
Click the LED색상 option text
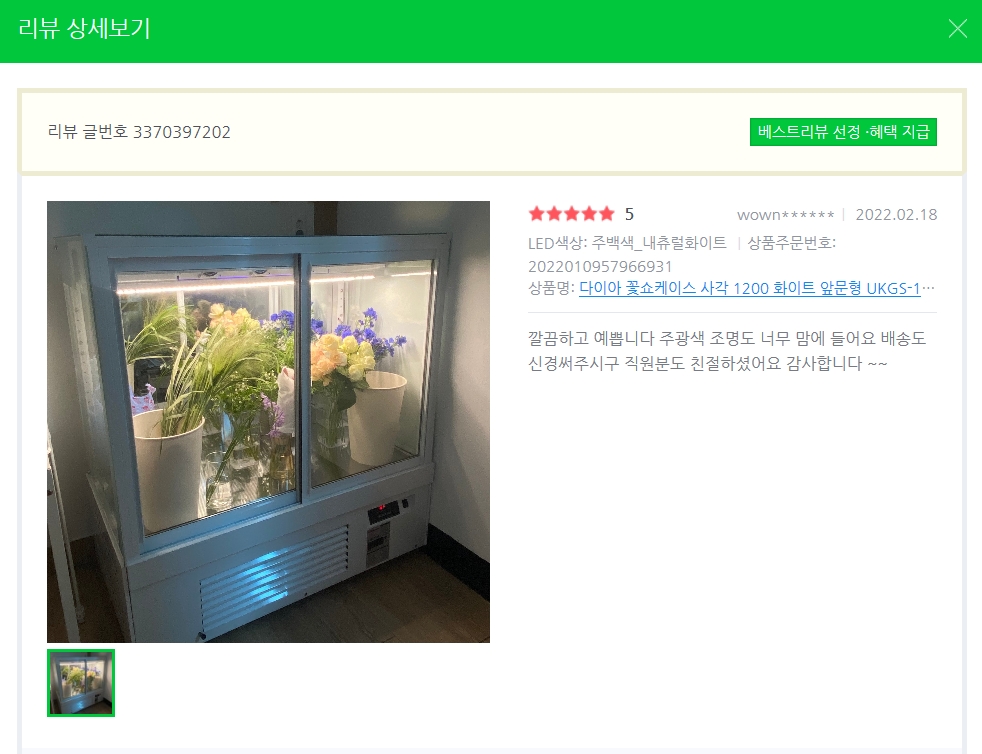[627, 243]
